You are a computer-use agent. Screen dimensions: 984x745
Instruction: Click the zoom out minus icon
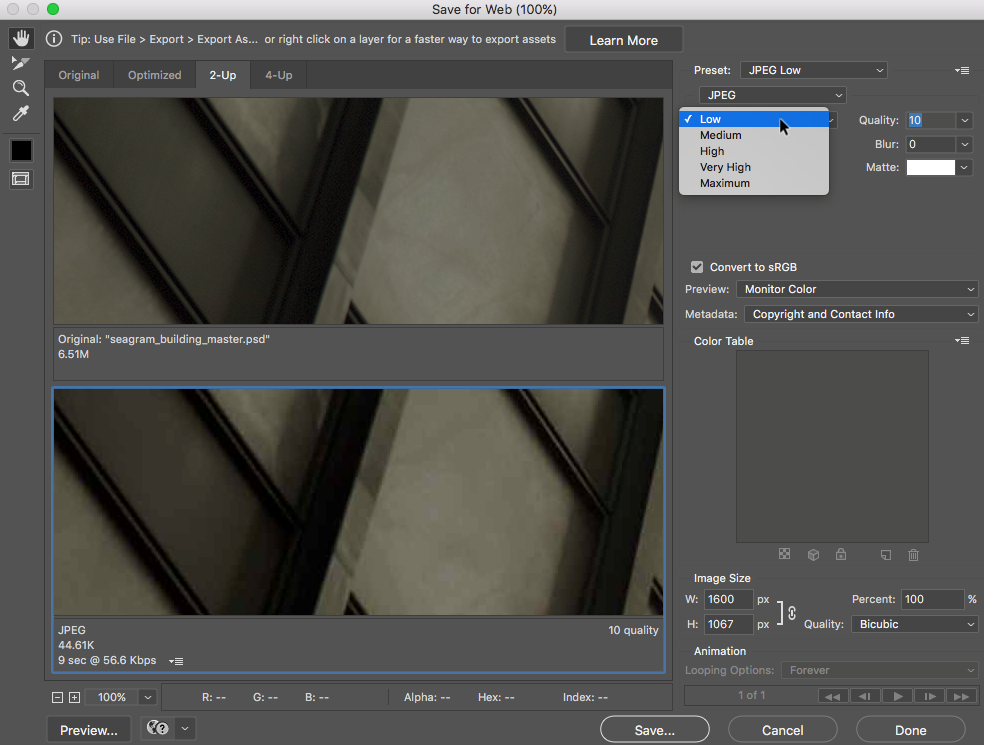click(57, 697)
